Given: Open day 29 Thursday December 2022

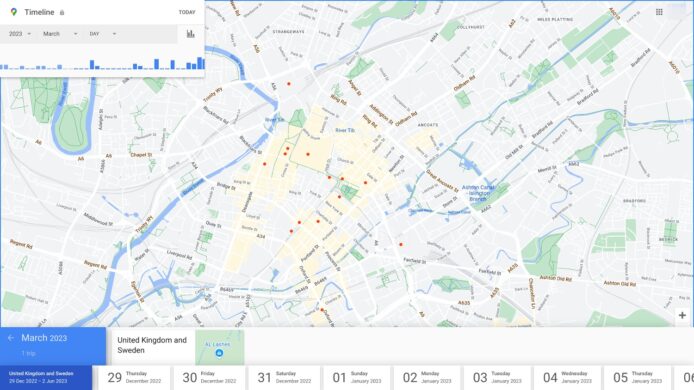Looking at the screenshot, I should point(134,378).
